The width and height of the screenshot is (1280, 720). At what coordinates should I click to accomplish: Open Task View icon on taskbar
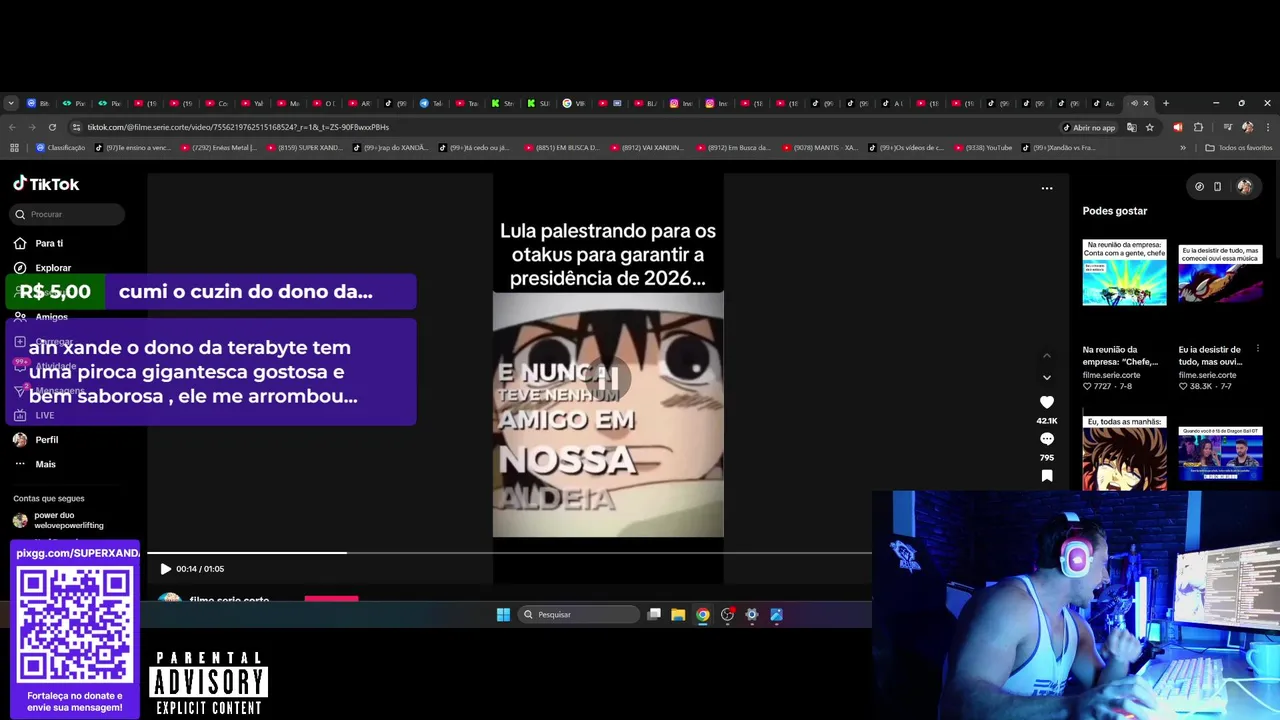coord(654,615)
